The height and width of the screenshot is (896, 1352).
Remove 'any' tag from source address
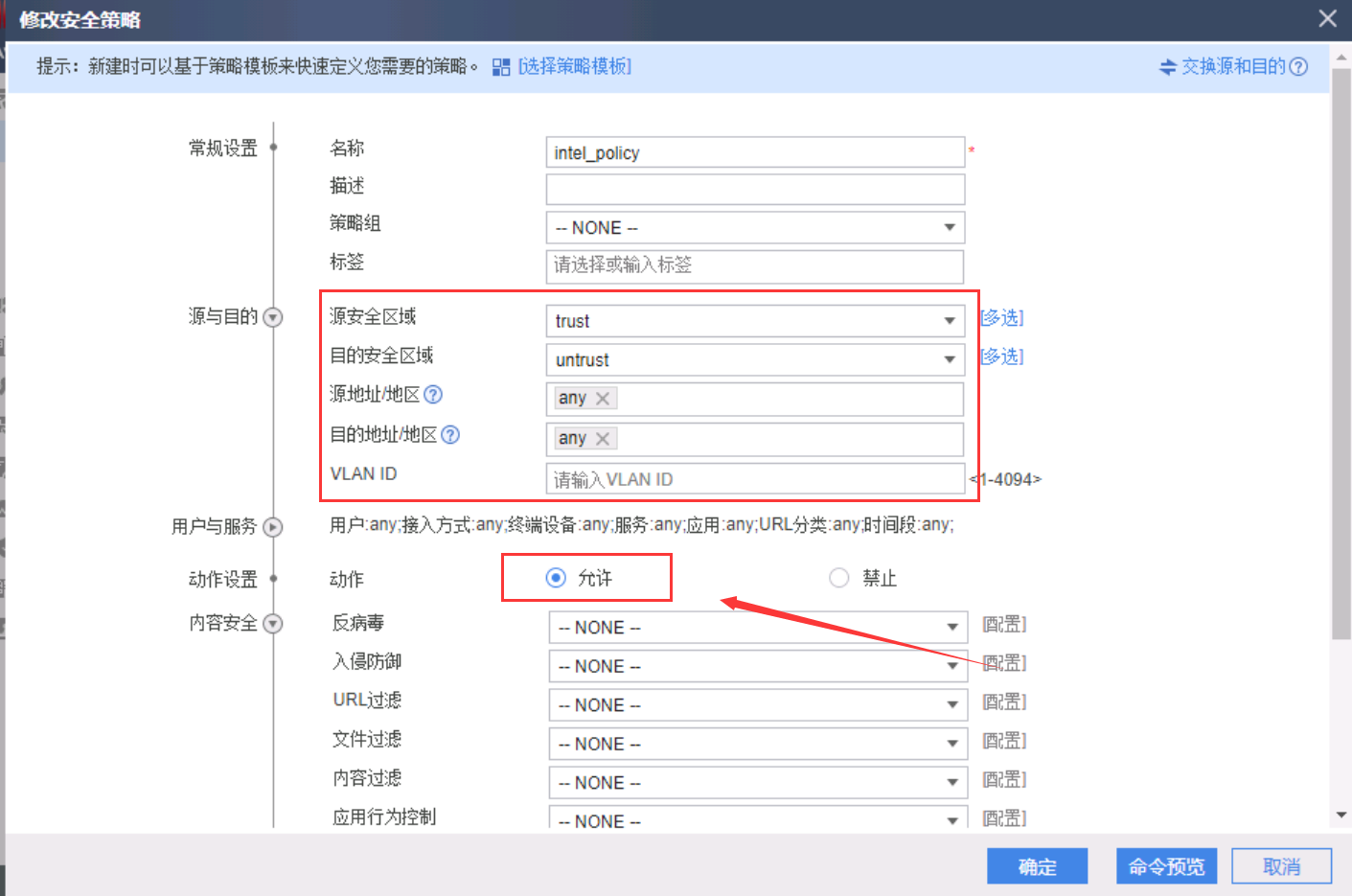coord(603,399)
